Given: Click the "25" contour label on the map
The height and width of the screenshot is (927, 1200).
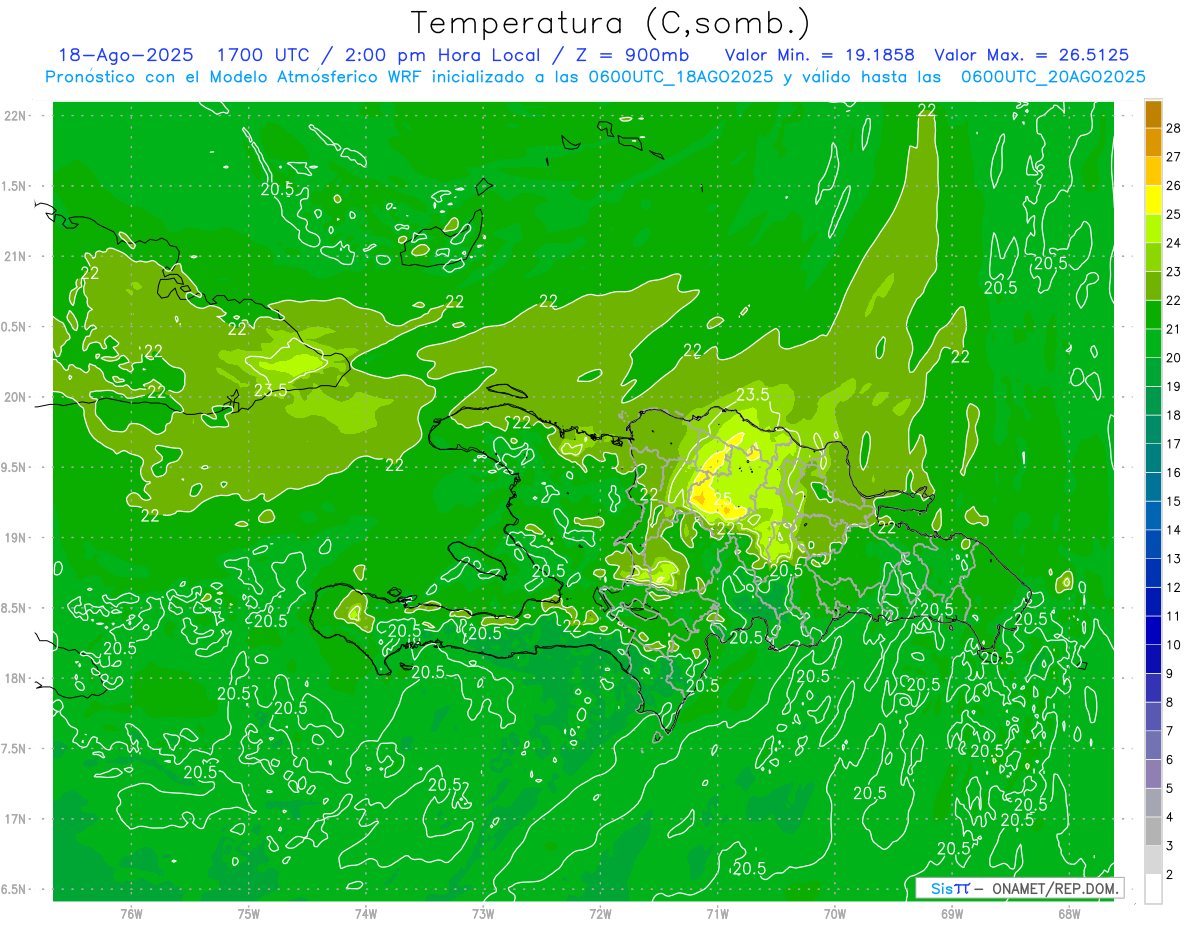Looking at the screenshot, I should 722,499.
